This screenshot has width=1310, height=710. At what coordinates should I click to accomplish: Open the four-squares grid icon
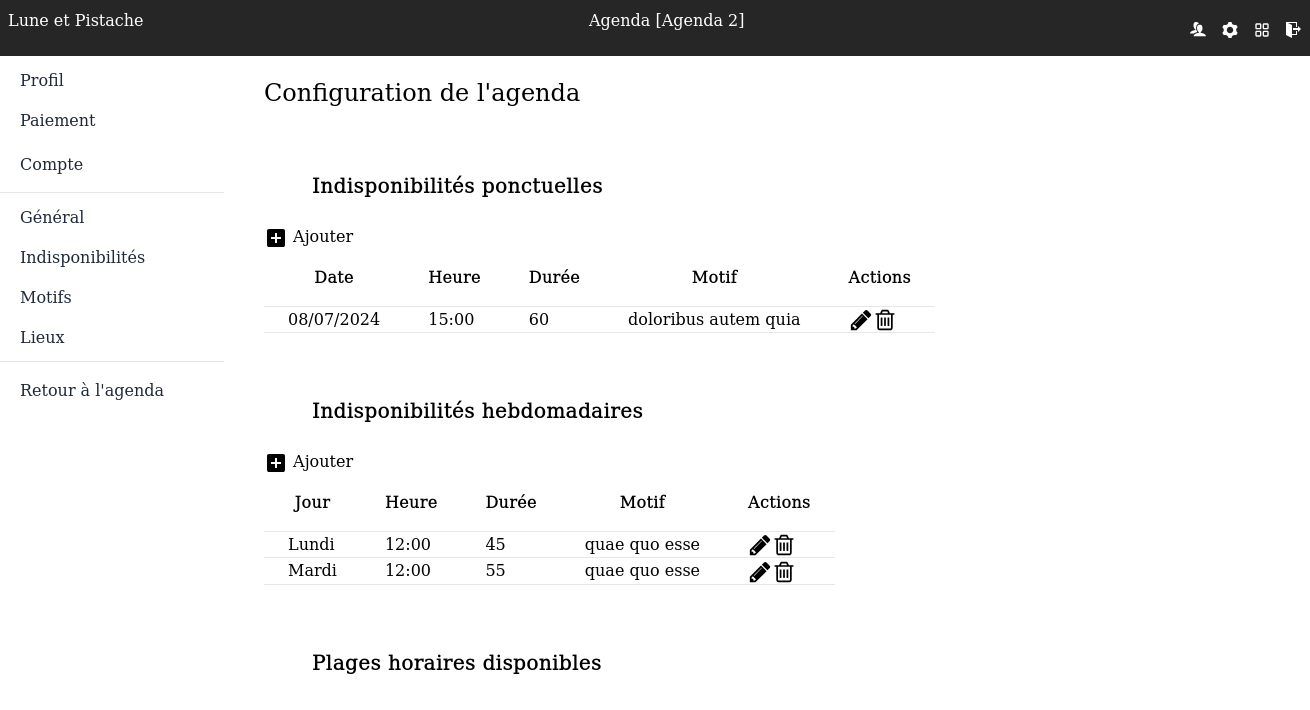coord(1262,30)
